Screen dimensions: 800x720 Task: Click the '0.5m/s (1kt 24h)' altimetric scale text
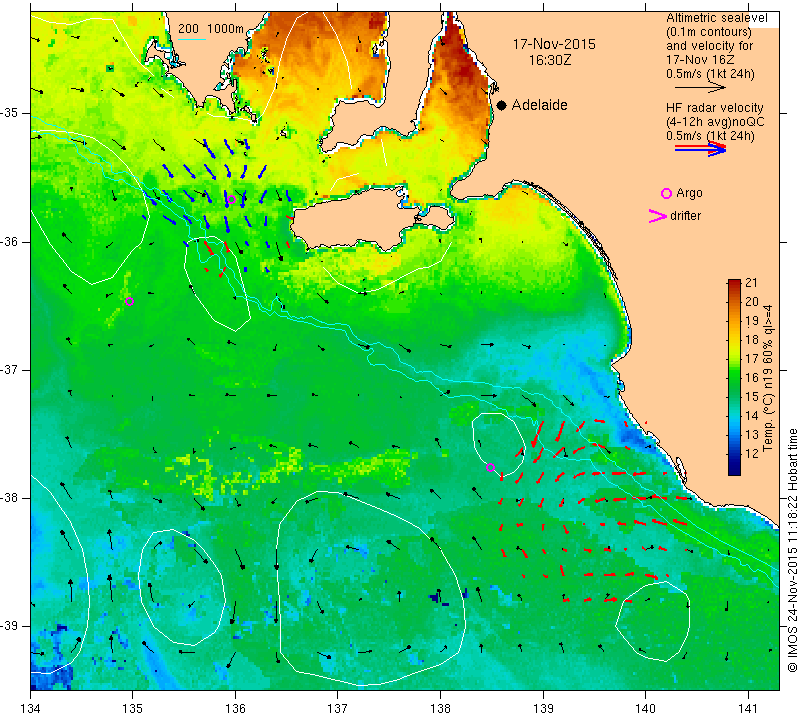point(710,74)
